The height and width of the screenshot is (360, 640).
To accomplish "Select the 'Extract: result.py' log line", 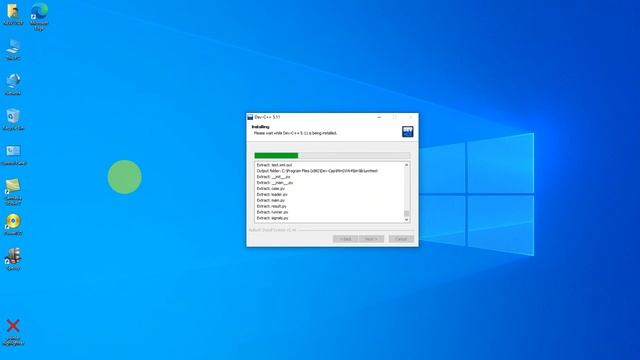I will click(272, 207).
